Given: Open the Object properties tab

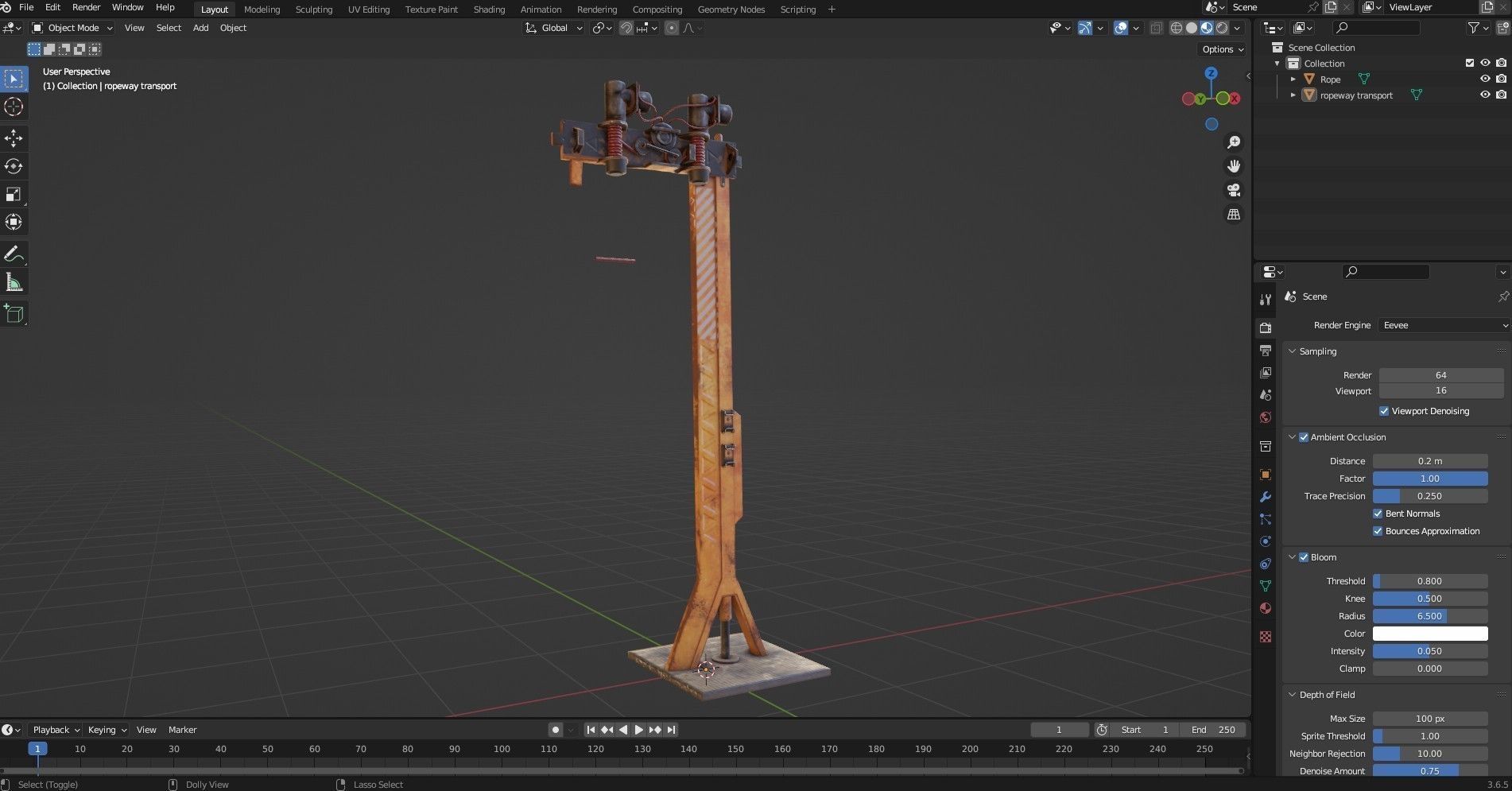Looking at the screenshot, I should tap(1266, 475).
